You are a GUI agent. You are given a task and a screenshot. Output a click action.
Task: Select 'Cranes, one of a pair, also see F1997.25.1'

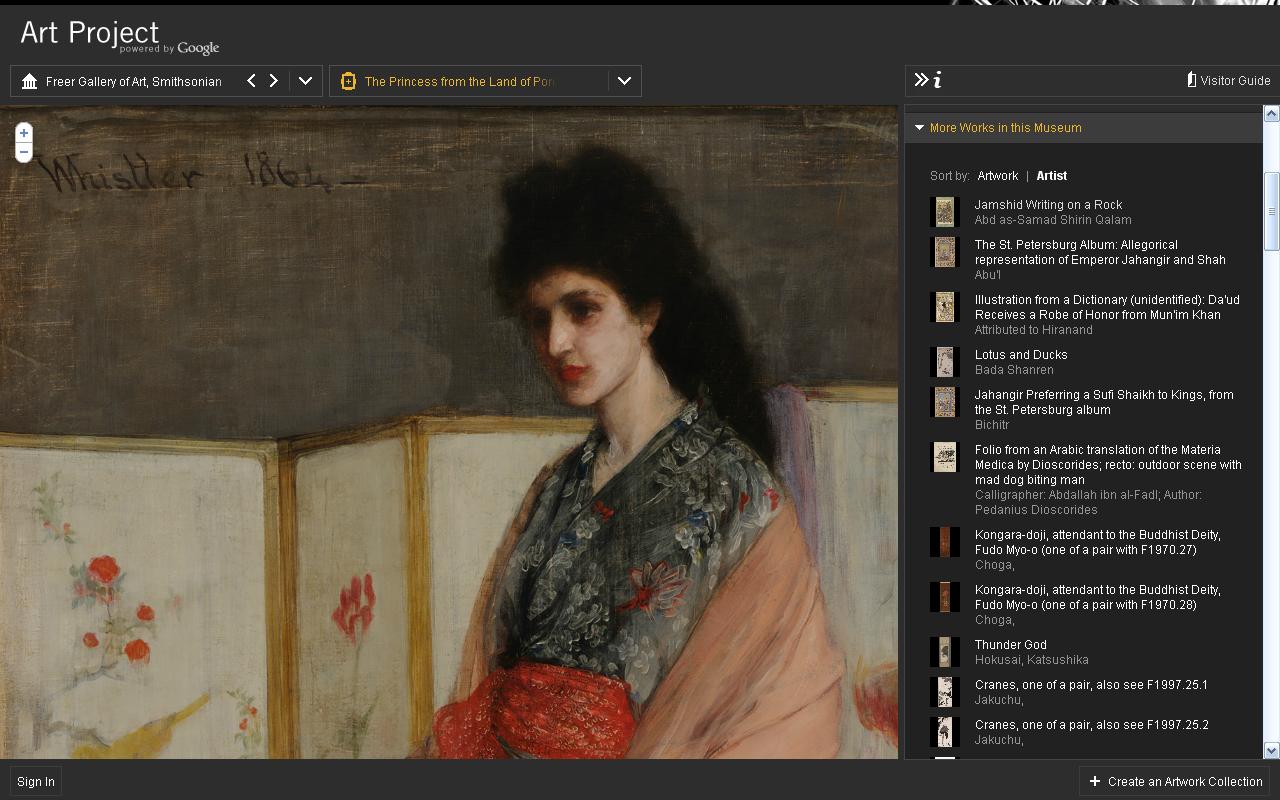click(x=1091, y=685)
